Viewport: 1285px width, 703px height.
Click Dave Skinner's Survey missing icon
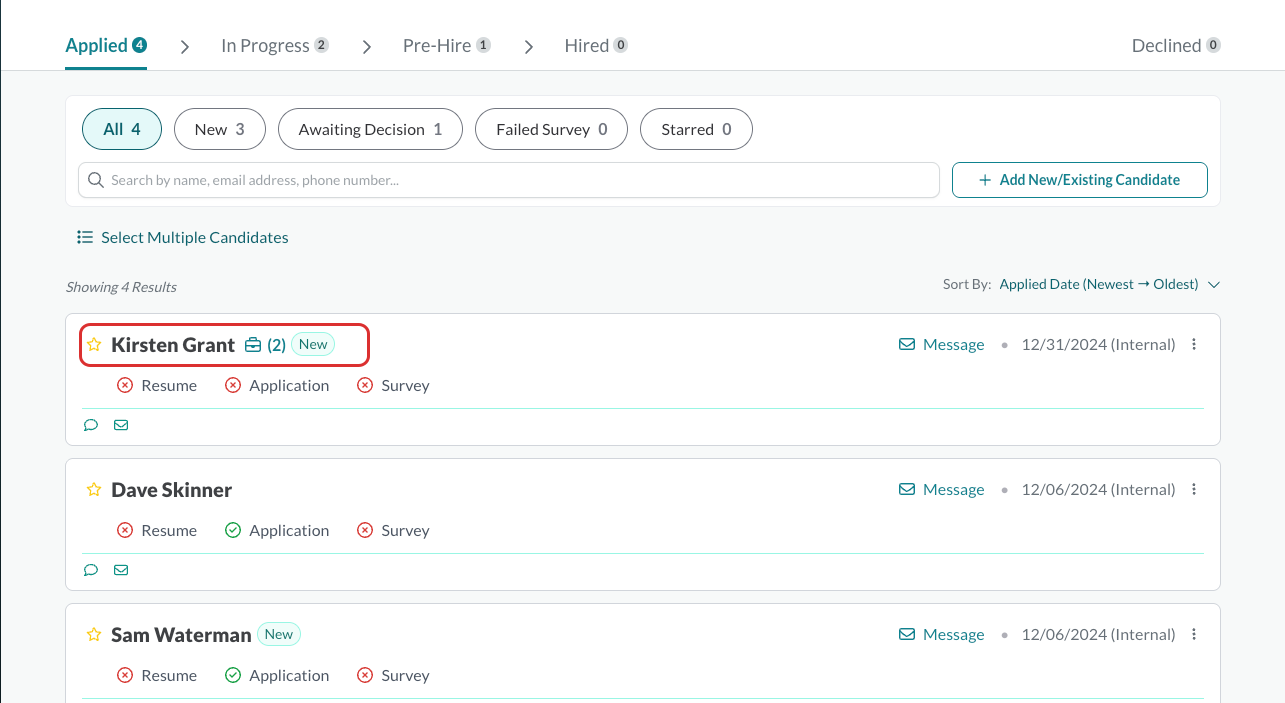coord(365,531)
